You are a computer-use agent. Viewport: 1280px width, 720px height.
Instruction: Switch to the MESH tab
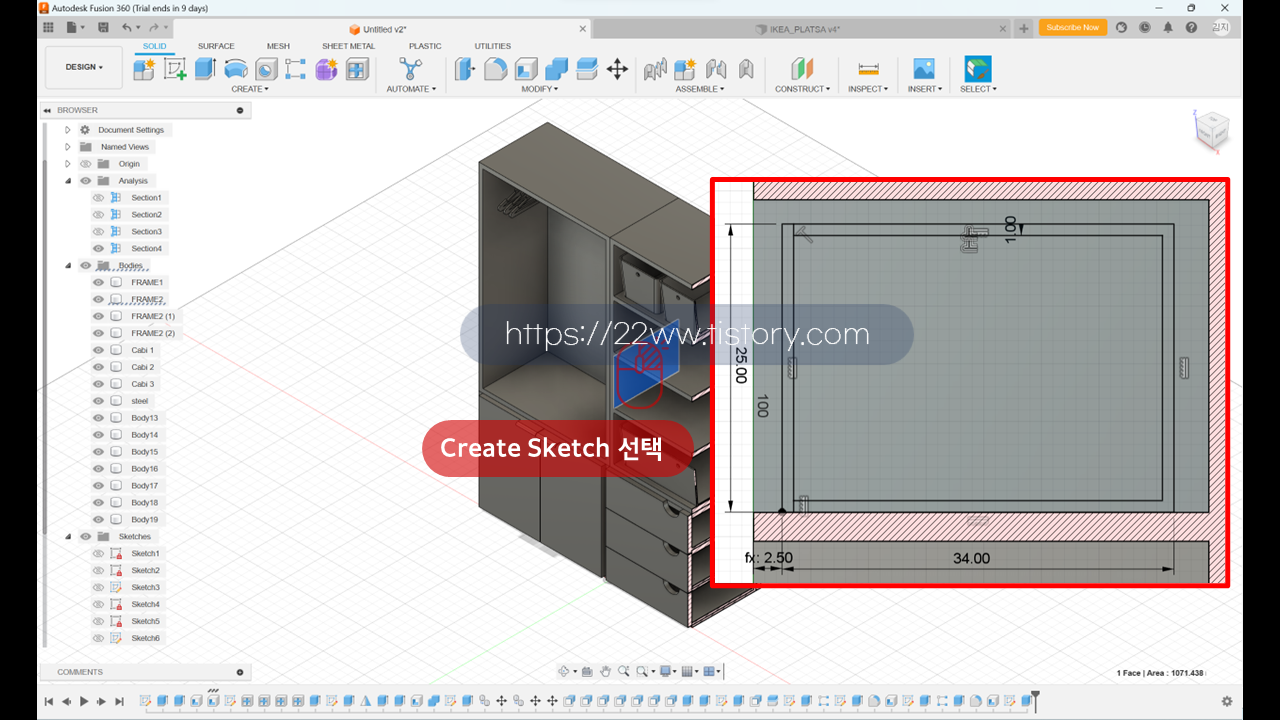click(278, 46)
